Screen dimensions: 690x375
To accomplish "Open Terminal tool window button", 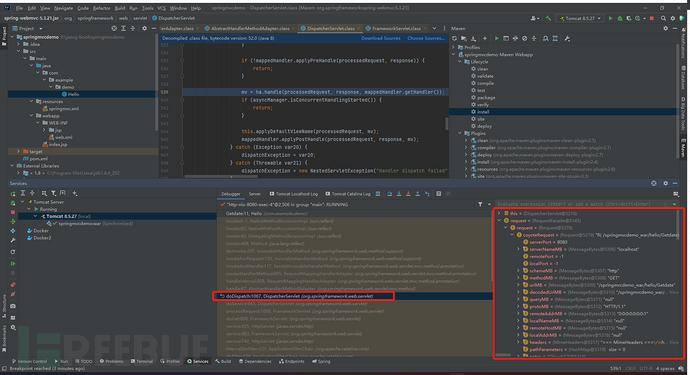I will tap(141, 361).
